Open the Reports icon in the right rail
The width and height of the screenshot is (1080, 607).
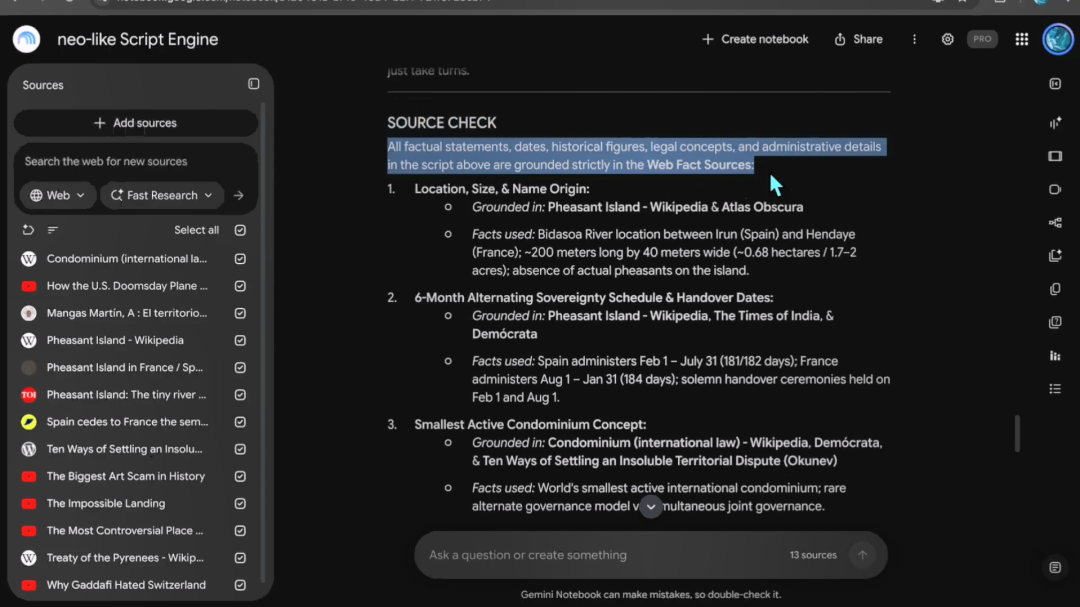pos(1055,256)
